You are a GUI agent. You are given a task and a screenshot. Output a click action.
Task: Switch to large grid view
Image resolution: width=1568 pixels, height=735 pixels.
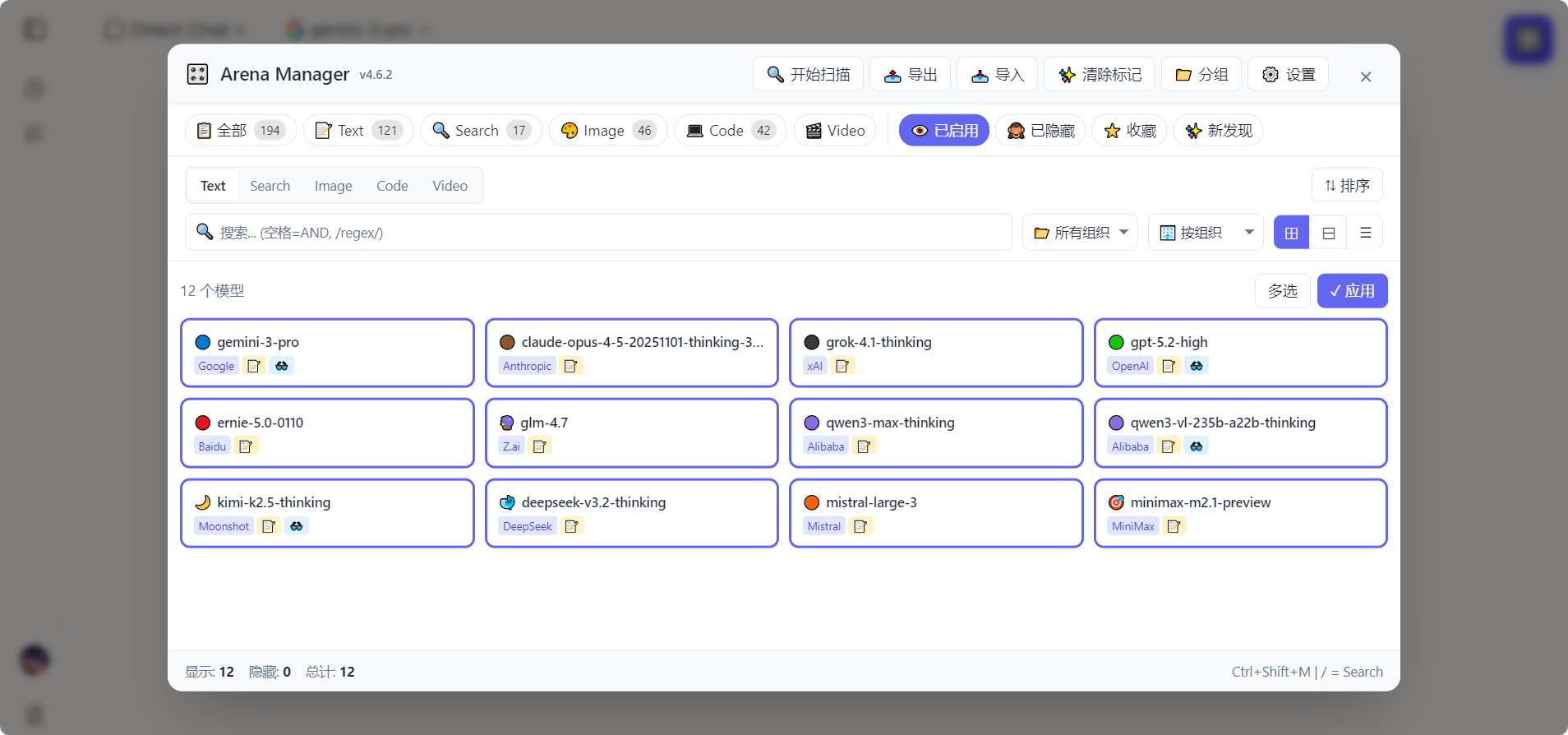point(1291,233)
